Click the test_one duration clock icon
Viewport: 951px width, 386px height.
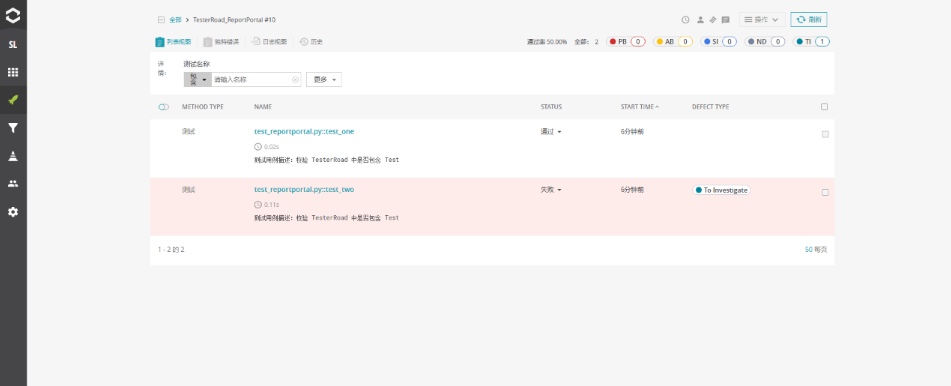(x=258, y=147)
